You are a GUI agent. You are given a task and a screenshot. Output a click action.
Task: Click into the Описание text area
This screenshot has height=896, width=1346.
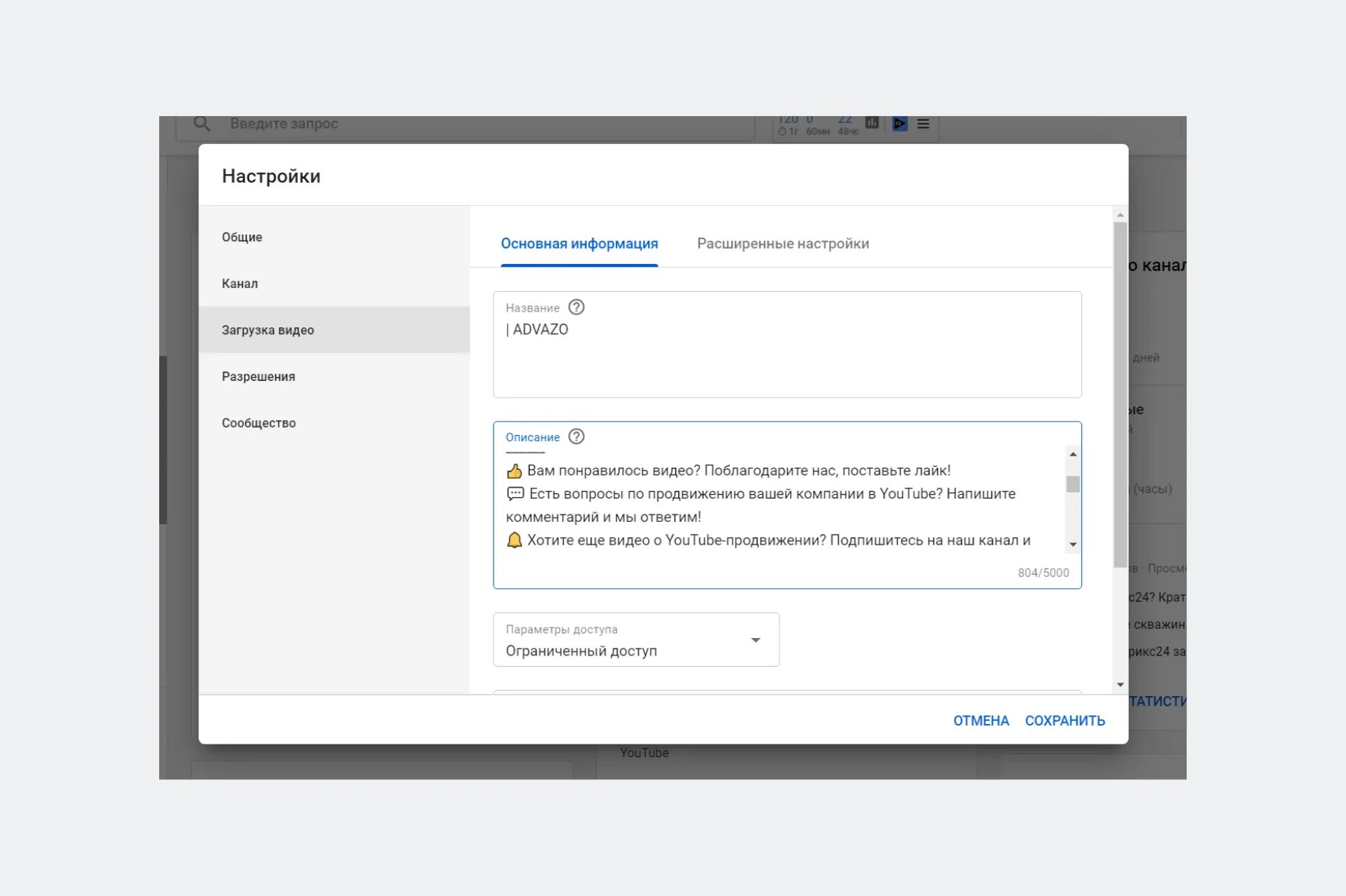click(x=787, y=505)
